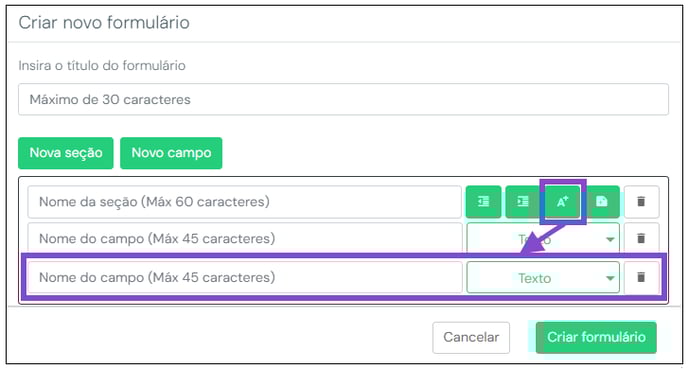
Task: Cancel the form creation dialog
Action: (471, 337)
